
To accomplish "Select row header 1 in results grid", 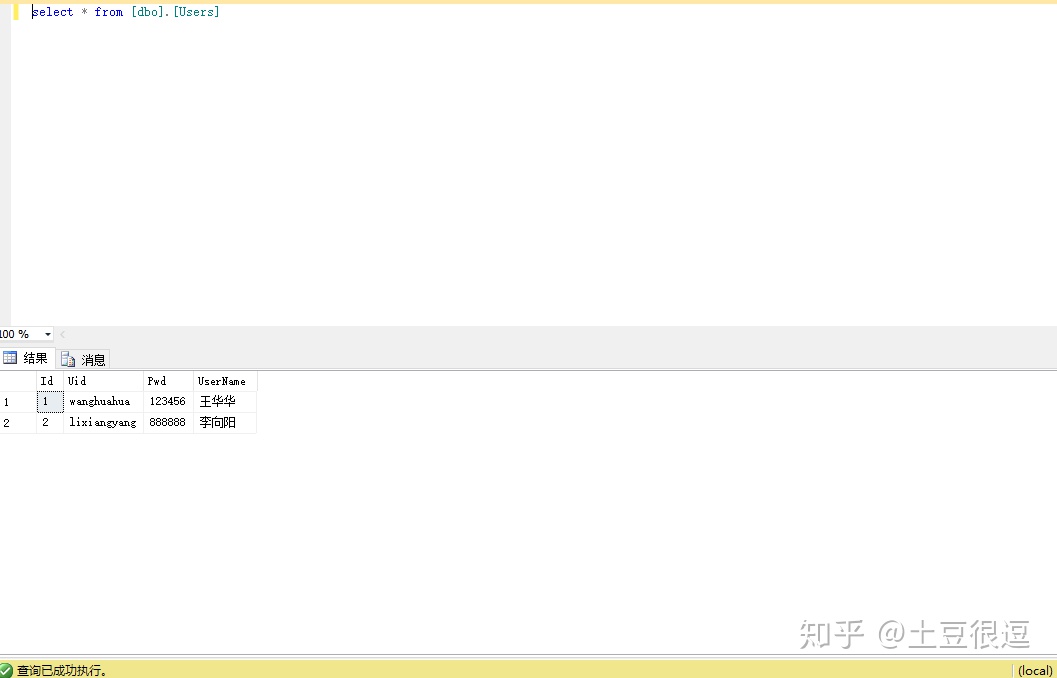I will (18, 402).
